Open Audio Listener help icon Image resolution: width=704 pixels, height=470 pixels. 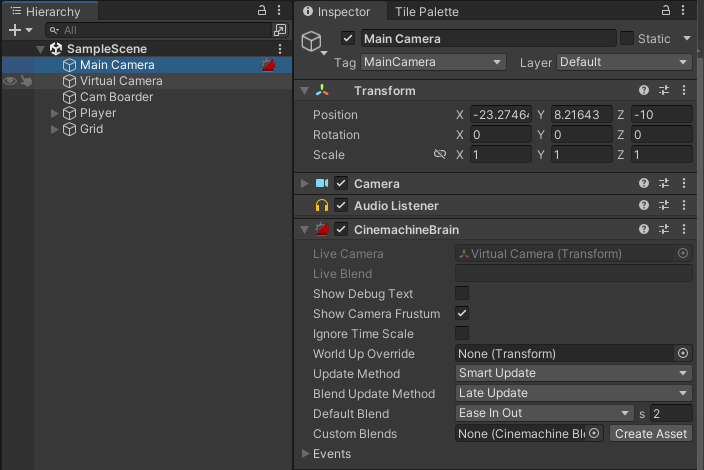tap(644, 205)
